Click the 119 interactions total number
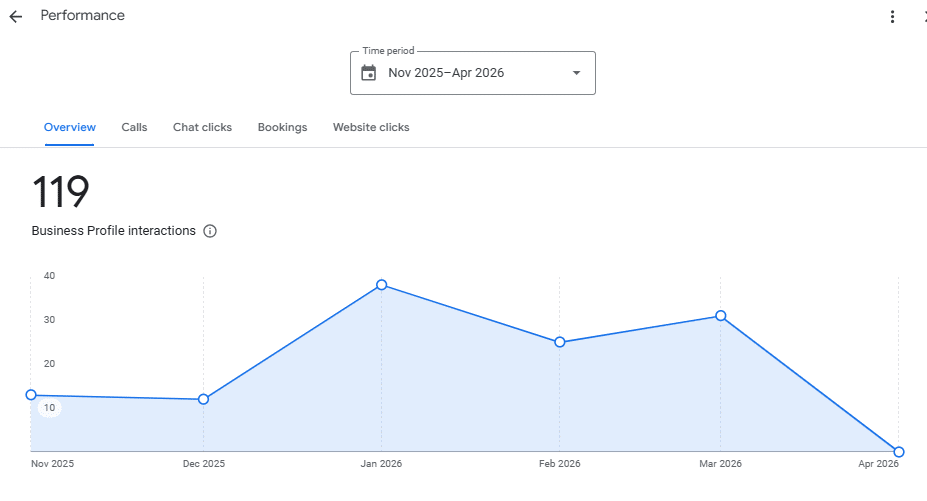Viewport: 927px width, 501px height. (x=61, y=192)
